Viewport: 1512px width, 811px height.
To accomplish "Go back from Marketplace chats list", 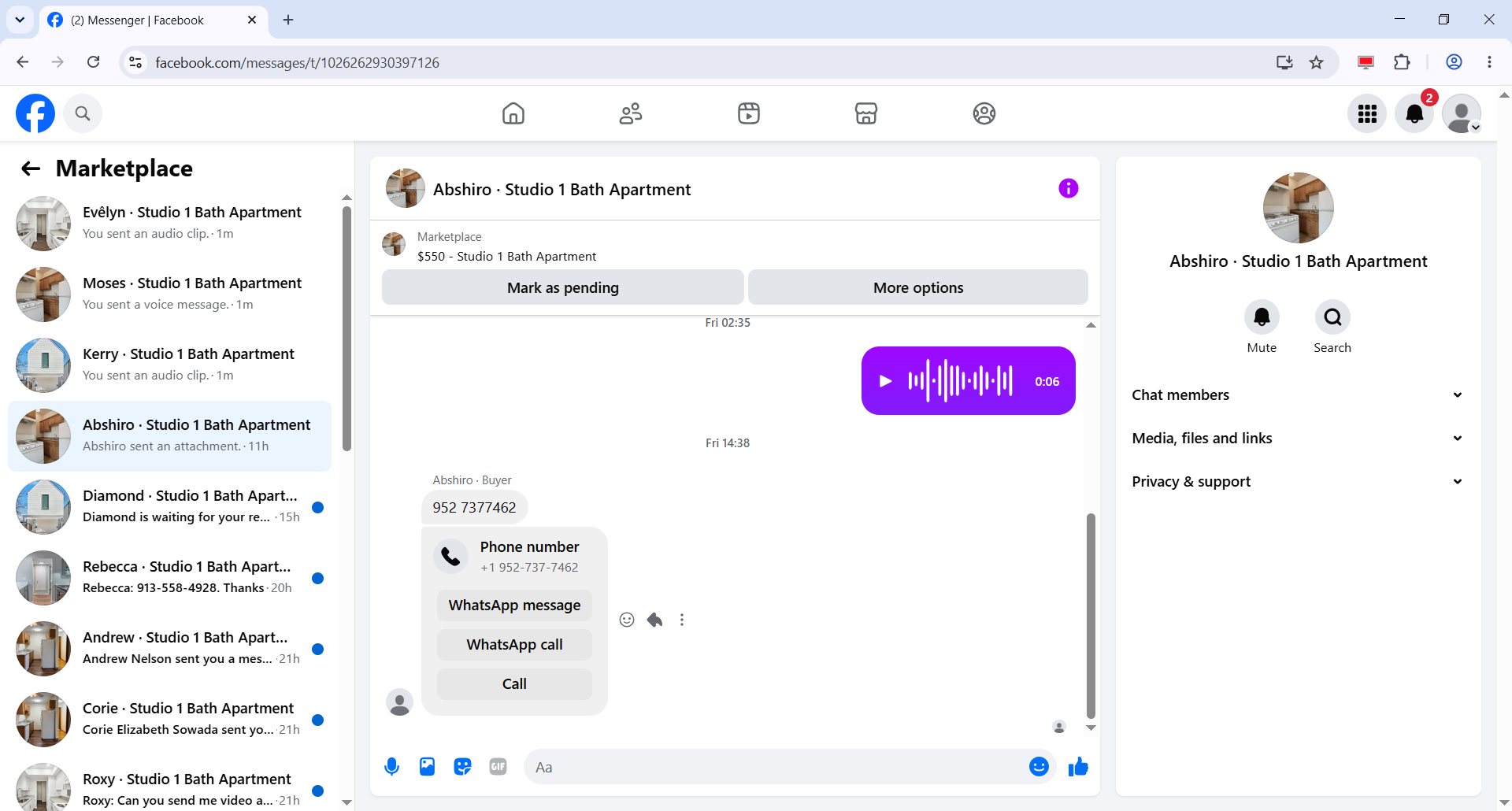I will [31, 168].
